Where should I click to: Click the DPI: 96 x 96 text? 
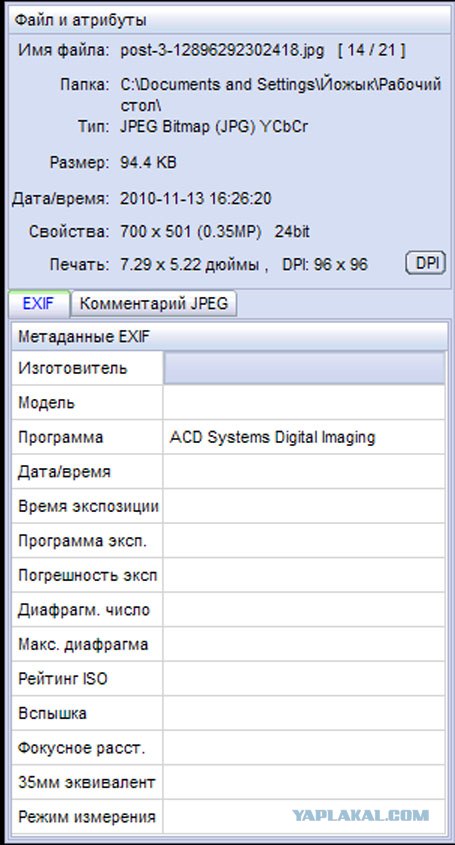[325, 265]
